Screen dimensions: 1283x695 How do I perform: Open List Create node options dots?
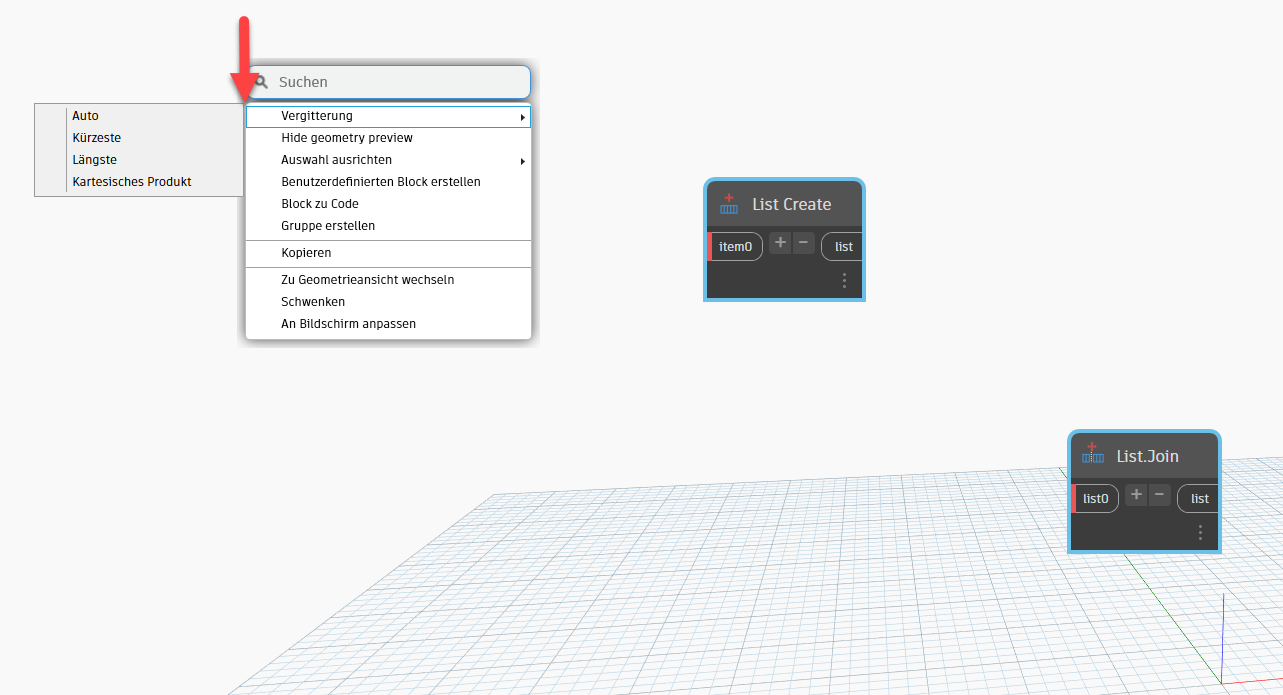[844, 281]
